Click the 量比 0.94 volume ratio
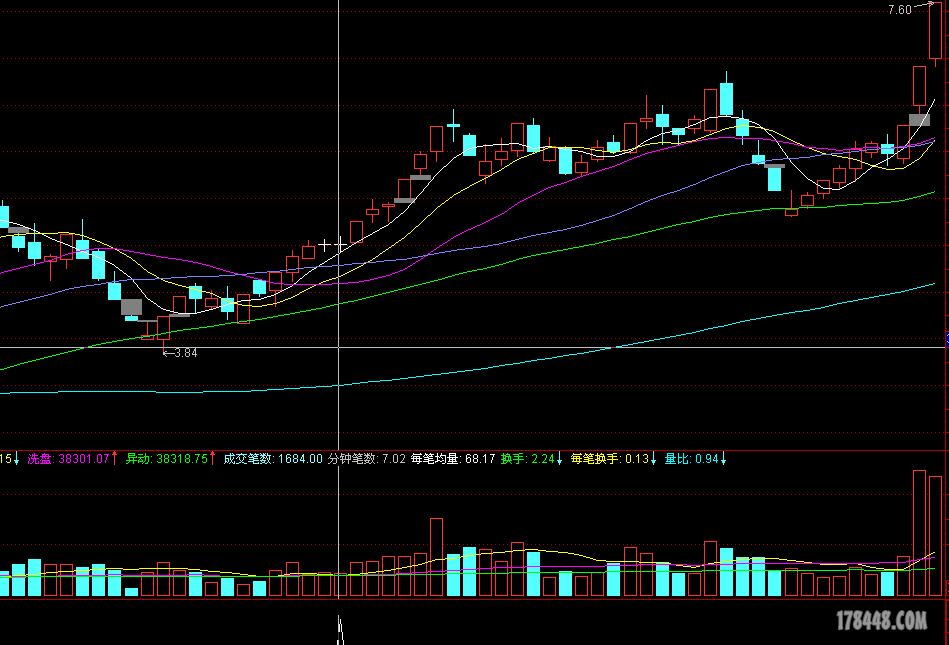The height and width of the screenshot is (645, 949). tap(691, 459)
